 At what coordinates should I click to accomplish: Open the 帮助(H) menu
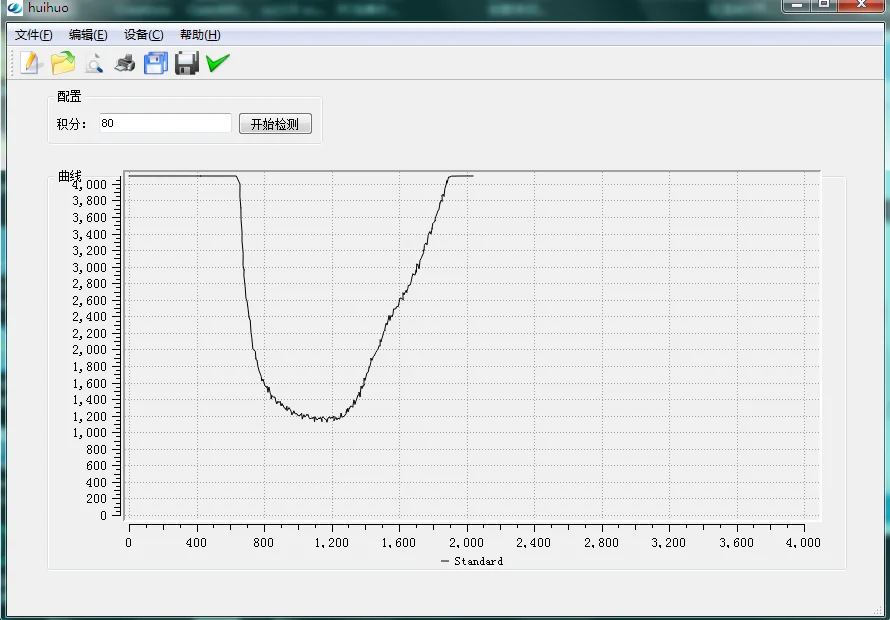pyautogui.click(x=200, y=35)
